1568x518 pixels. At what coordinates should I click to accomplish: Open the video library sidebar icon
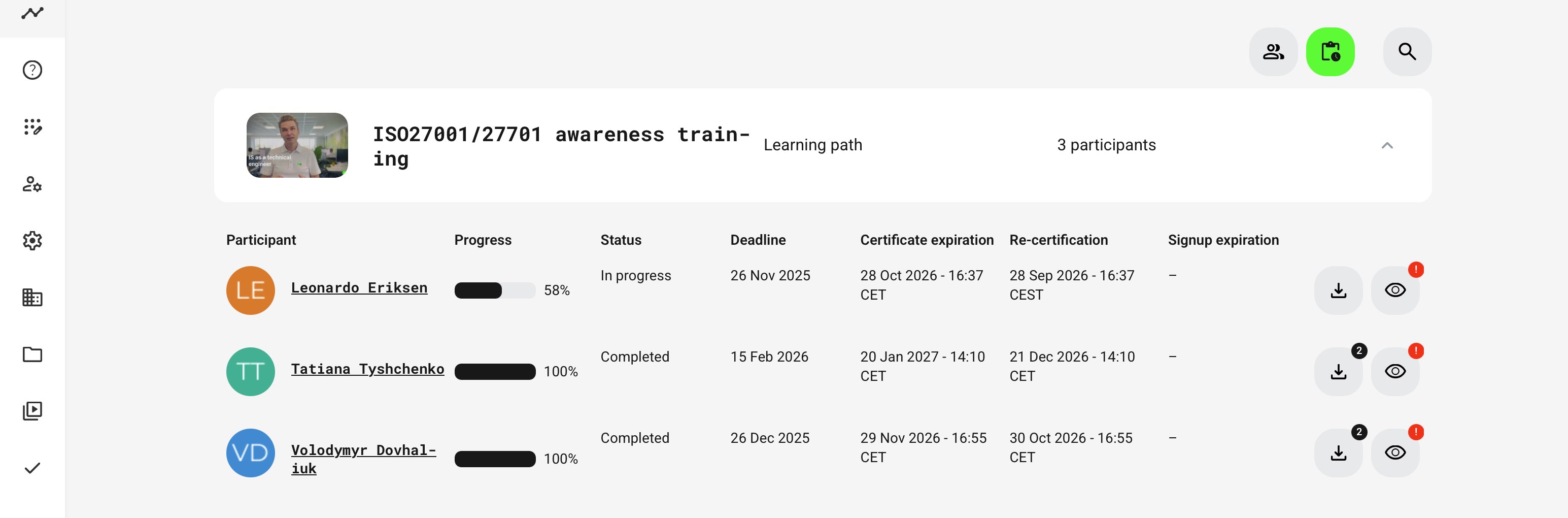[x=32, y=411]
